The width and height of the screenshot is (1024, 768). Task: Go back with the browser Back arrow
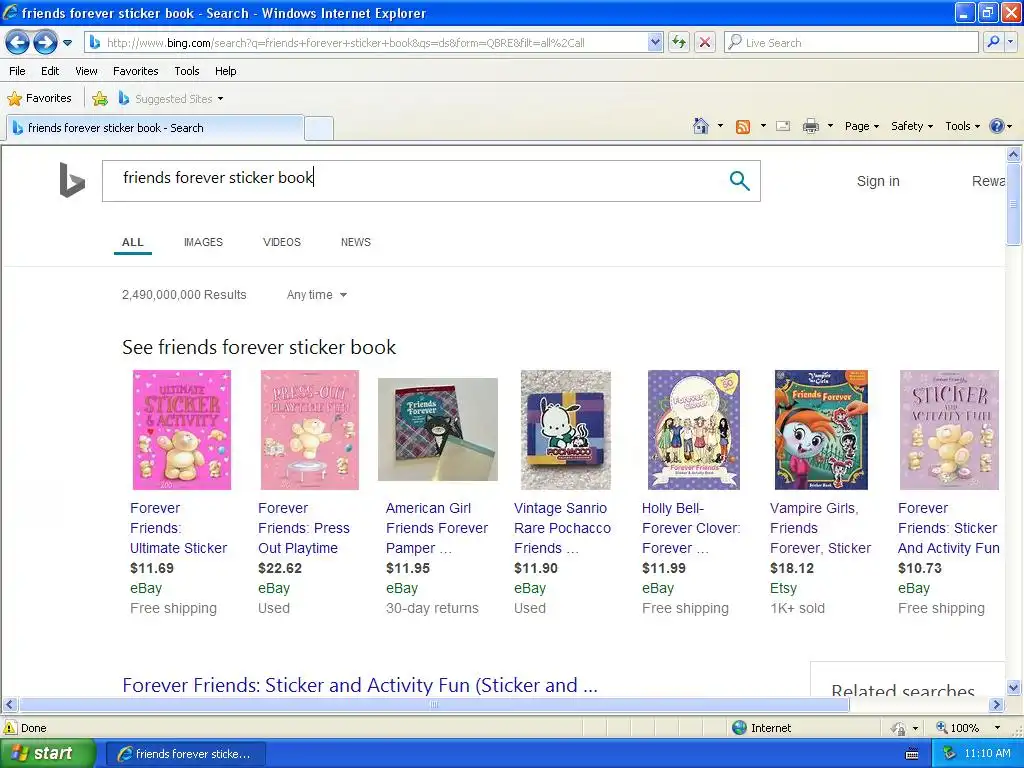[18, 43]
